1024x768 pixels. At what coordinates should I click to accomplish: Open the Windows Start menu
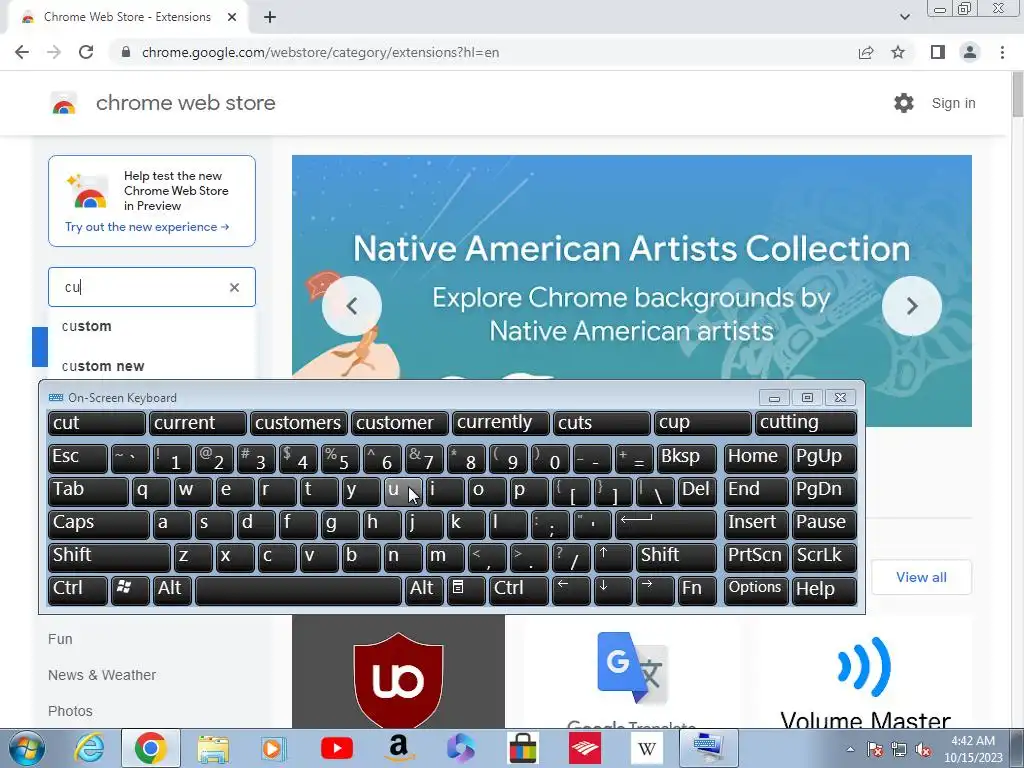(x=25, y=748)
